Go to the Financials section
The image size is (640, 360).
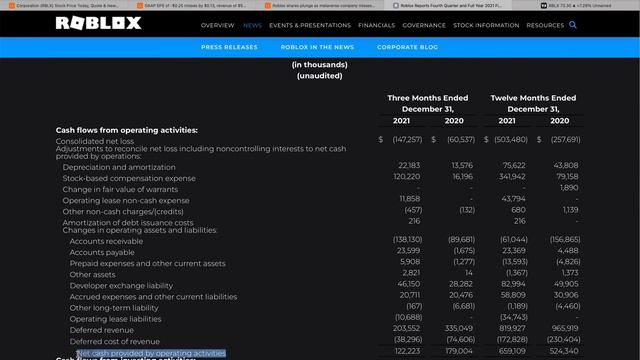point(376,25)
